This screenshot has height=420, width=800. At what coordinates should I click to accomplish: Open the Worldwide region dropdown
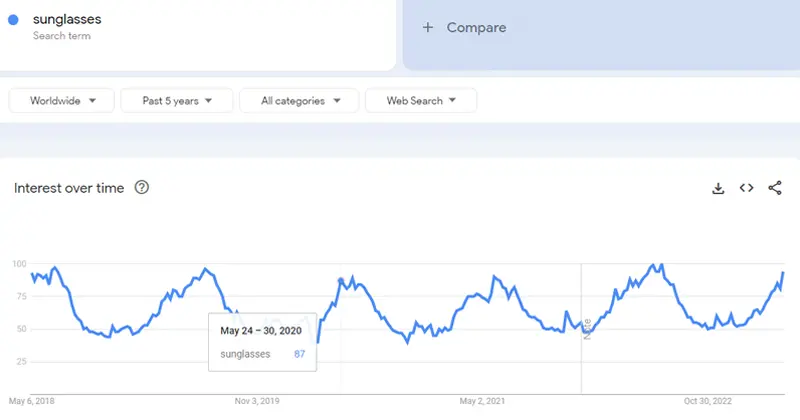pyautogui.click(x=62, y=101)
